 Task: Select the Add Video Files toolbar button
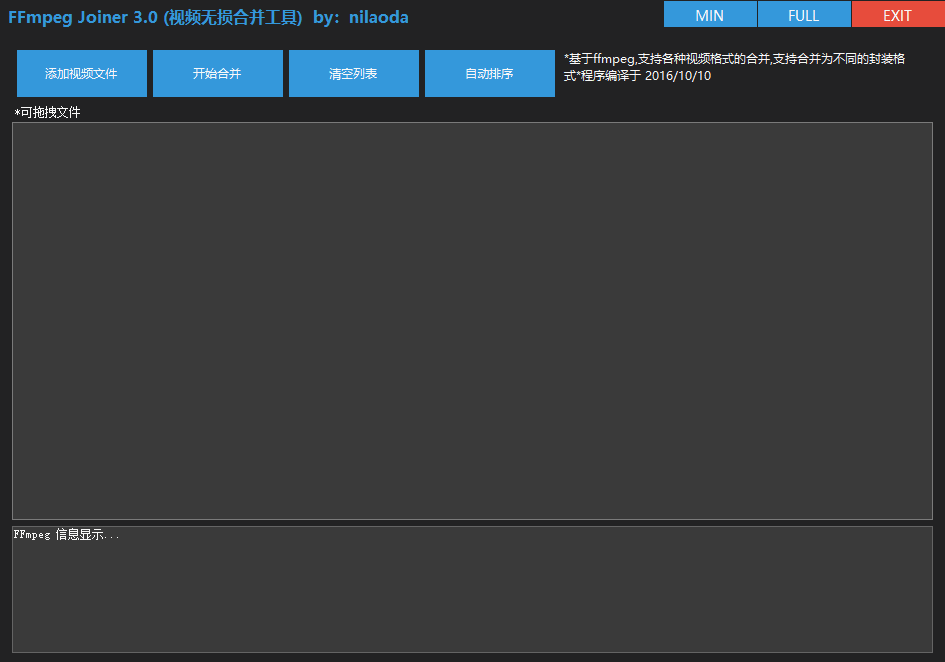81,73
